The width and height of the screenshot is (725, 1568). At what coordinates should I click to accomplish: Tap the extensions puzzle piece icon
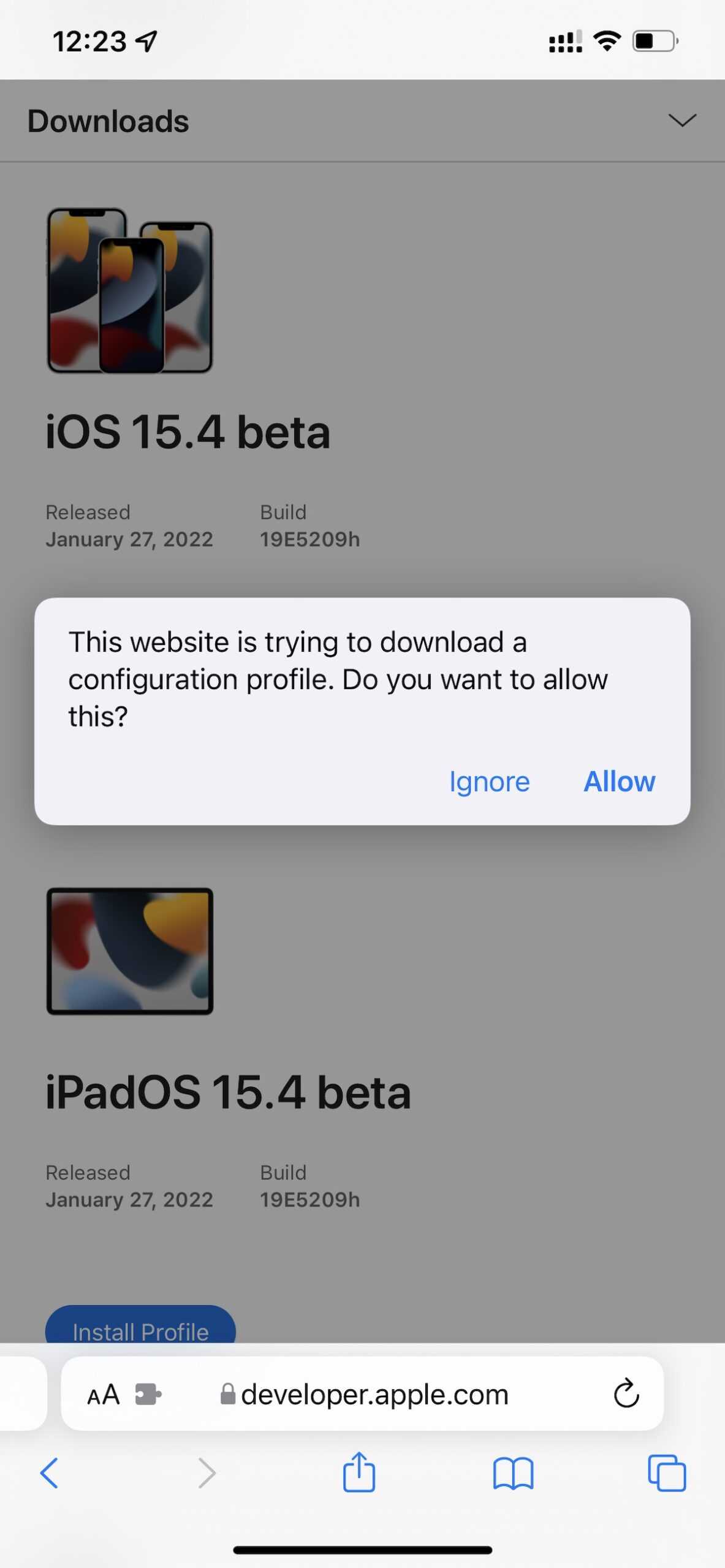[x=148, y=1395]
